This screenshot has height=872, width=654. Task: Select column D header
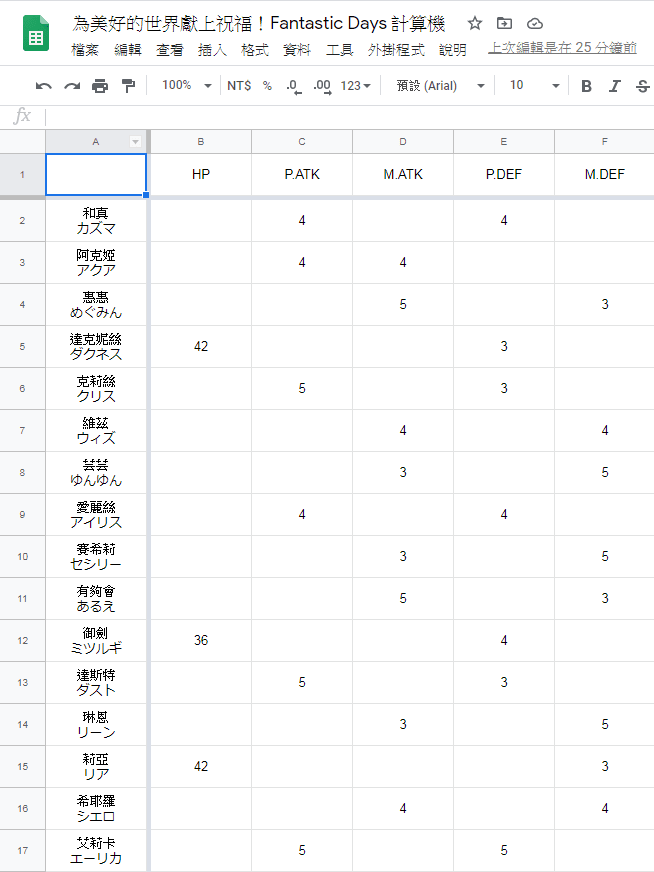coord(403,142)
